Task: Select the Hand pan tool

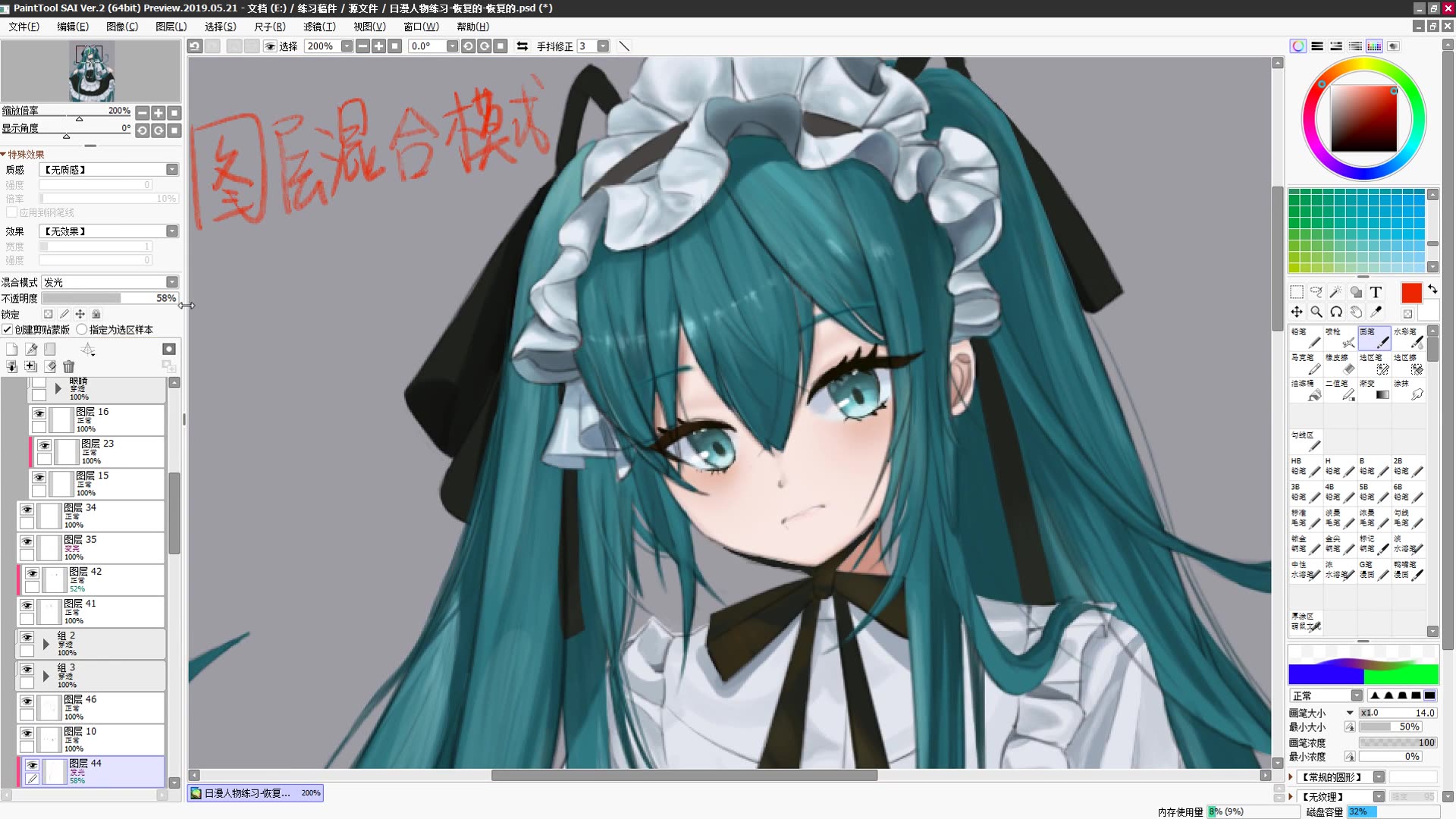Action: [1356, 312]
